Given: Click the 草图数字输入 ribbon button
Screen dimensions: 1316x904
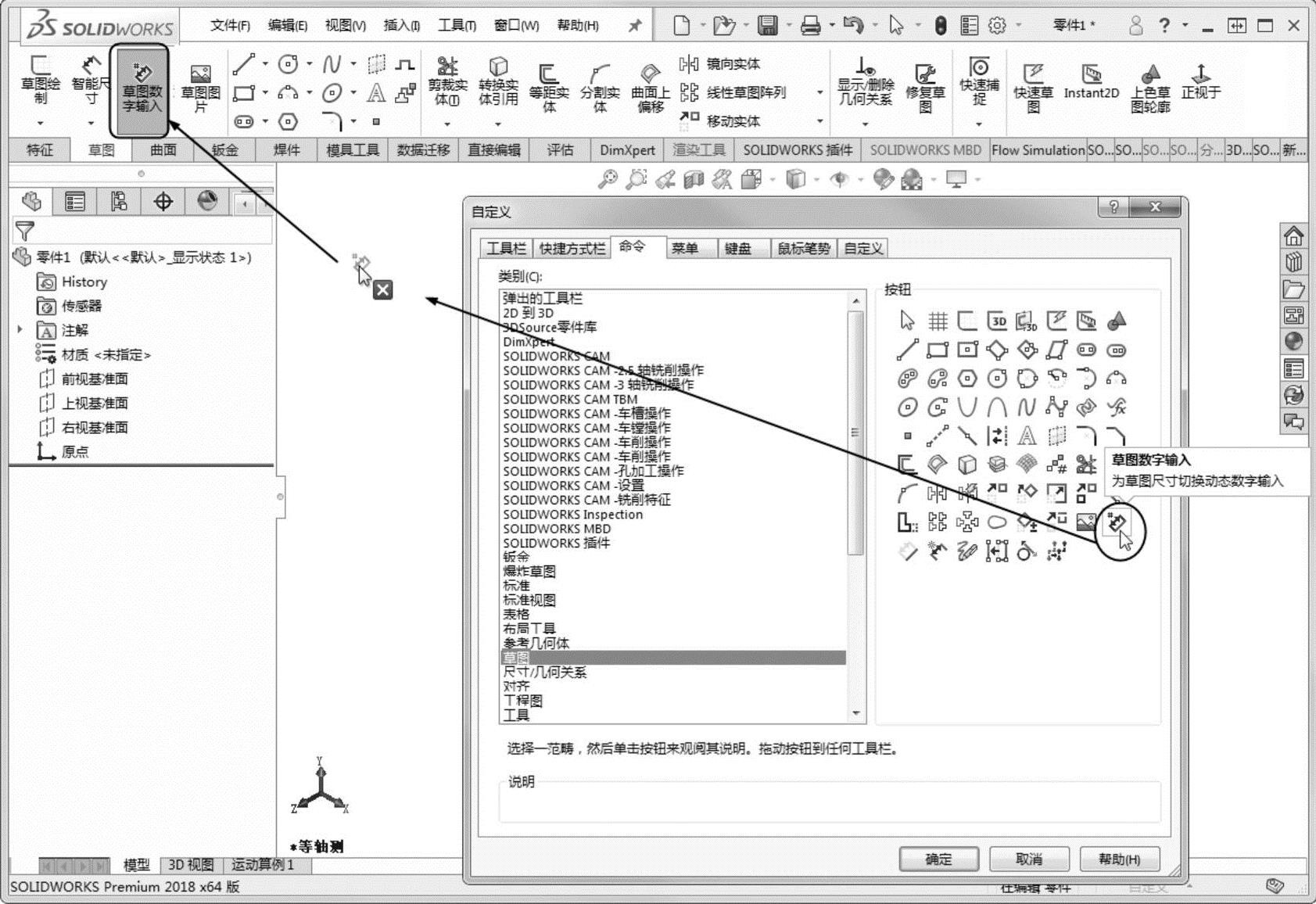Looking at the screenshot, I should tap(142, 90).
